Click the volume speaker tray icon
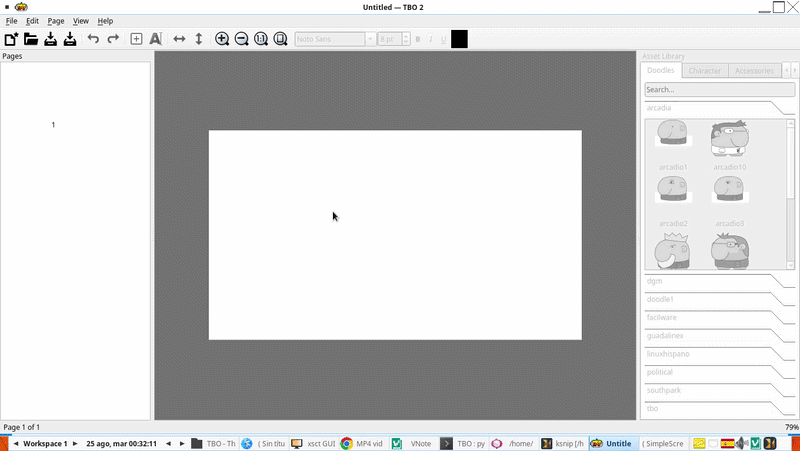The height and width of the screenshot is (451, 800). (x=741, y=443)
